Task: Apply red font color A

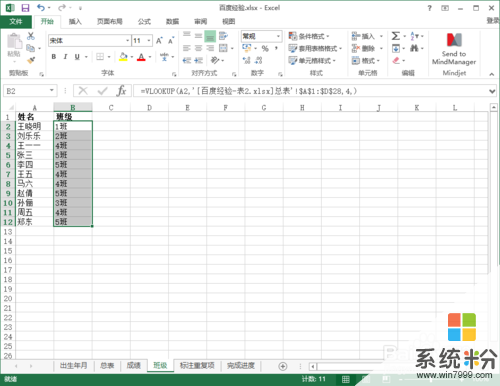Action: [141, 57]
